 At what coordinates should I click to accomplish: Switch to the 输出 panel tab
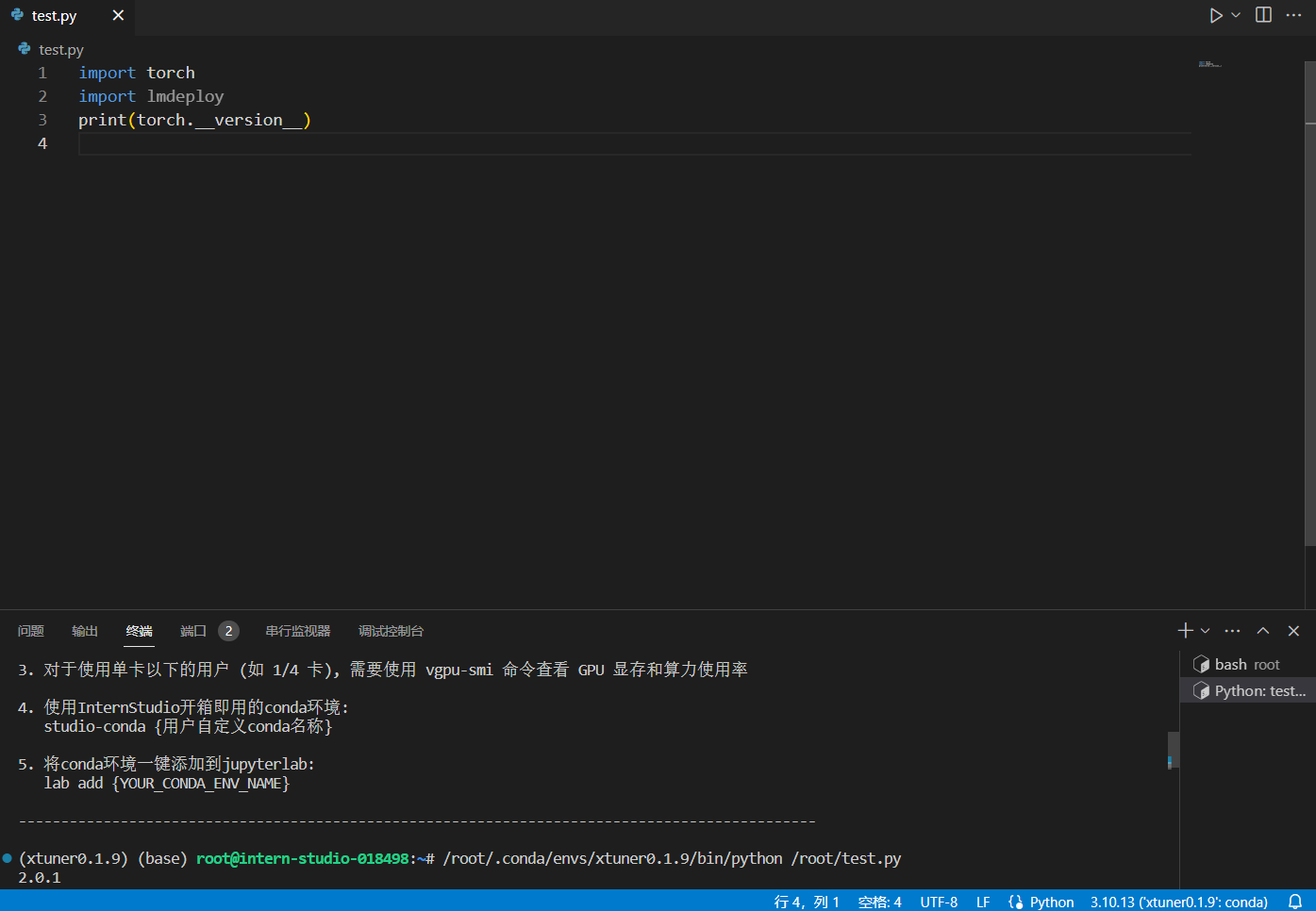point(85,631)
